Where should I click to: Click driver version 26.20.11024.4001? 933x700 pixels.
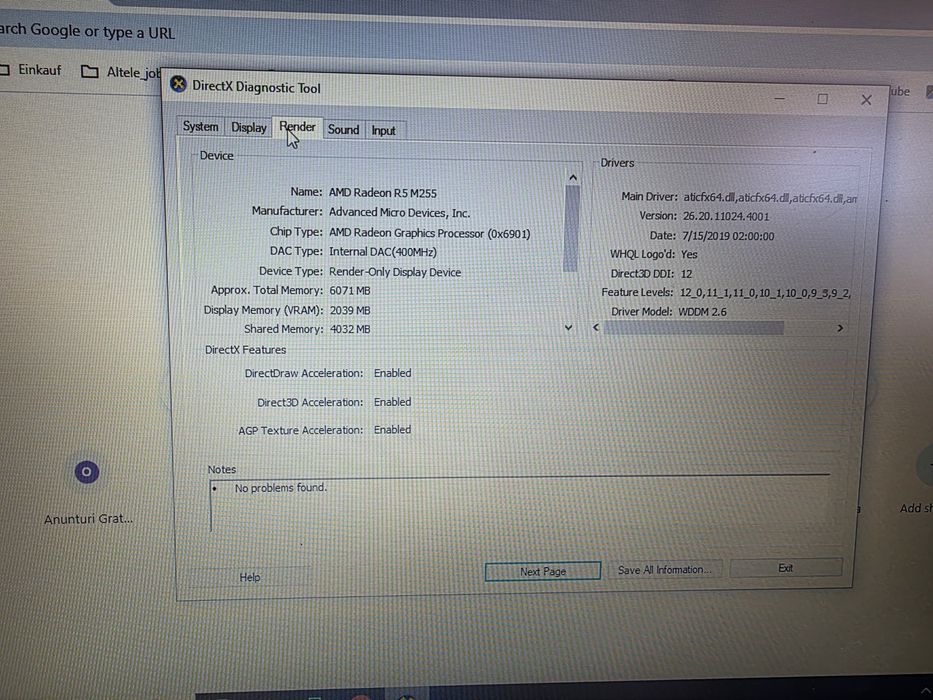[x=726, y=216]
